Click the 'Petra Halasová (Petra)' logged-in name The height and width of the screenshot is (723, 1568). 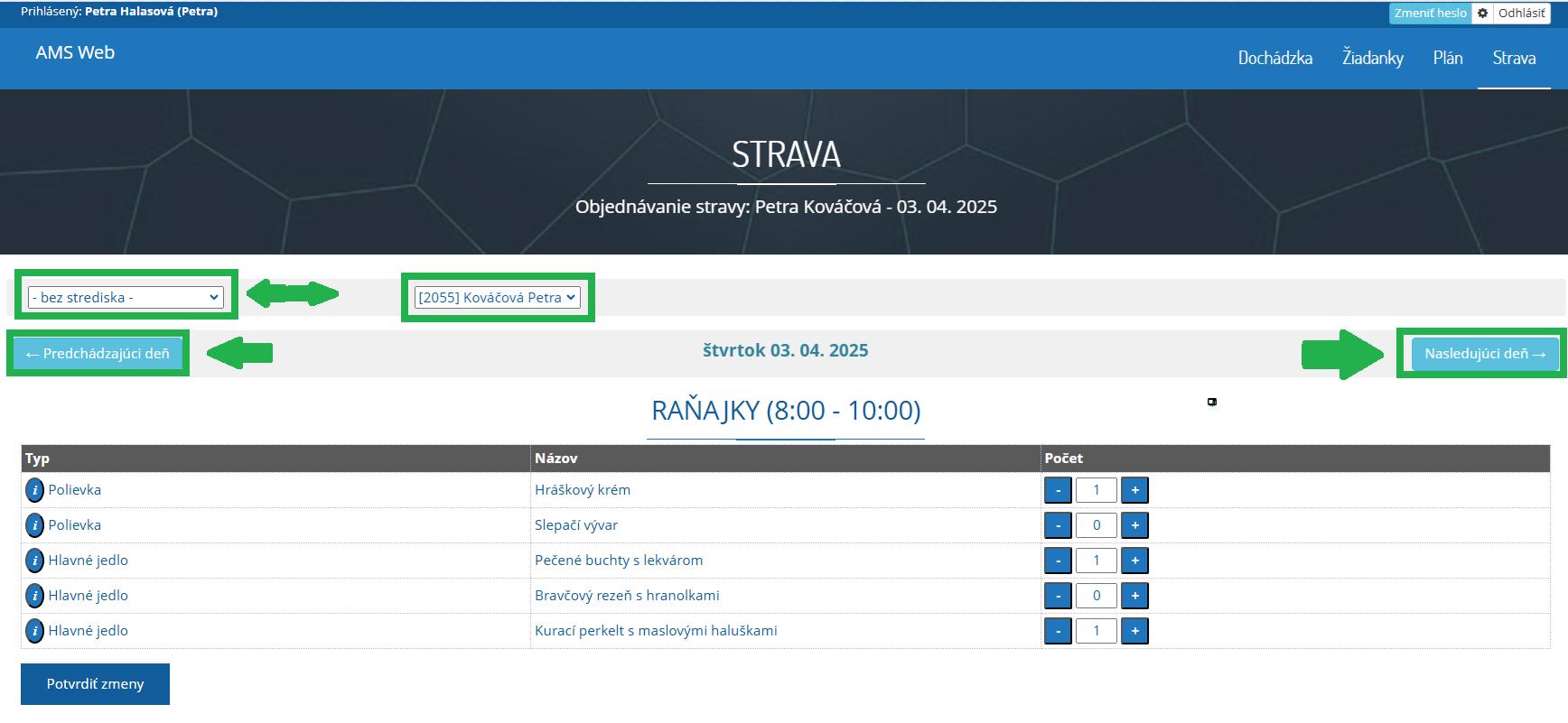tap(151, 12)
